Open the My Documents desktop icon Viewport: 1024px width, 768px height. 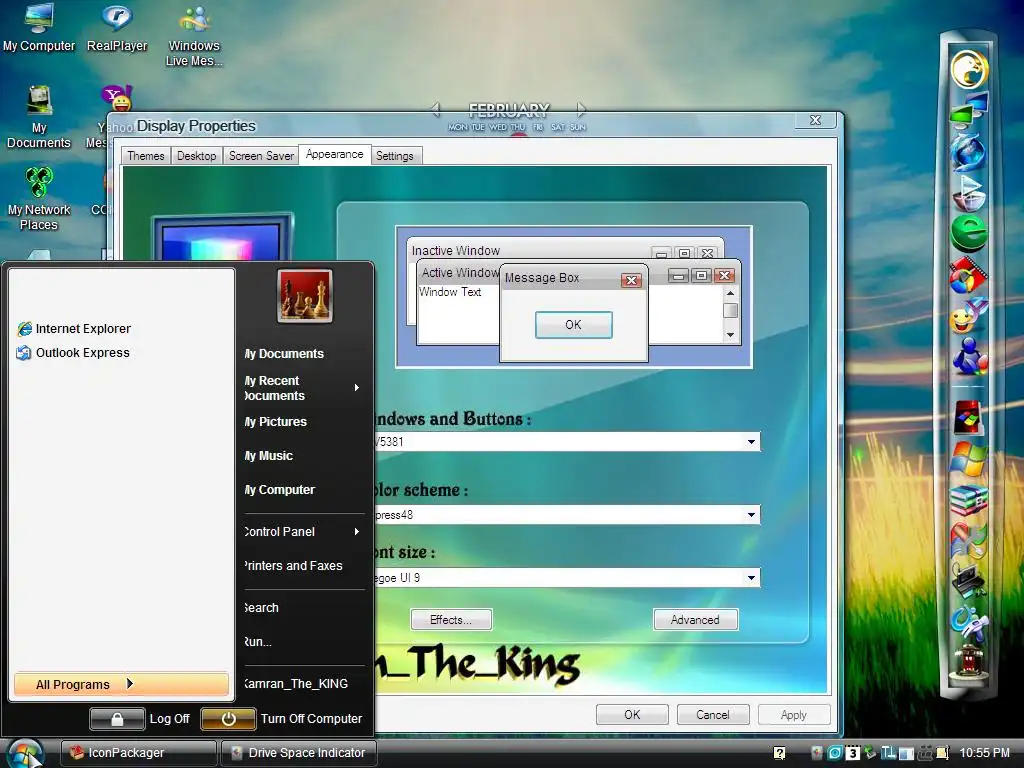tap(39, 118)
